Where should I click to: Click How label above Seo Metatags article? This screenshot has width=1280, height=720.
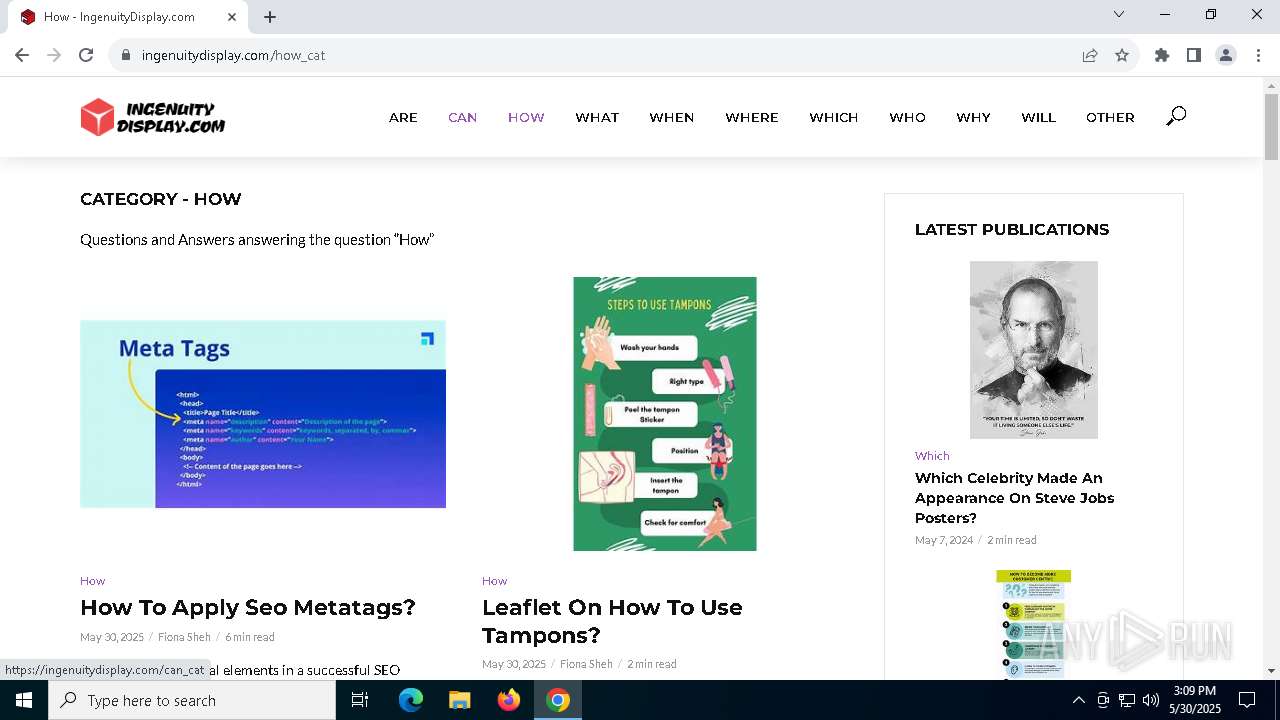pos(92,580)
